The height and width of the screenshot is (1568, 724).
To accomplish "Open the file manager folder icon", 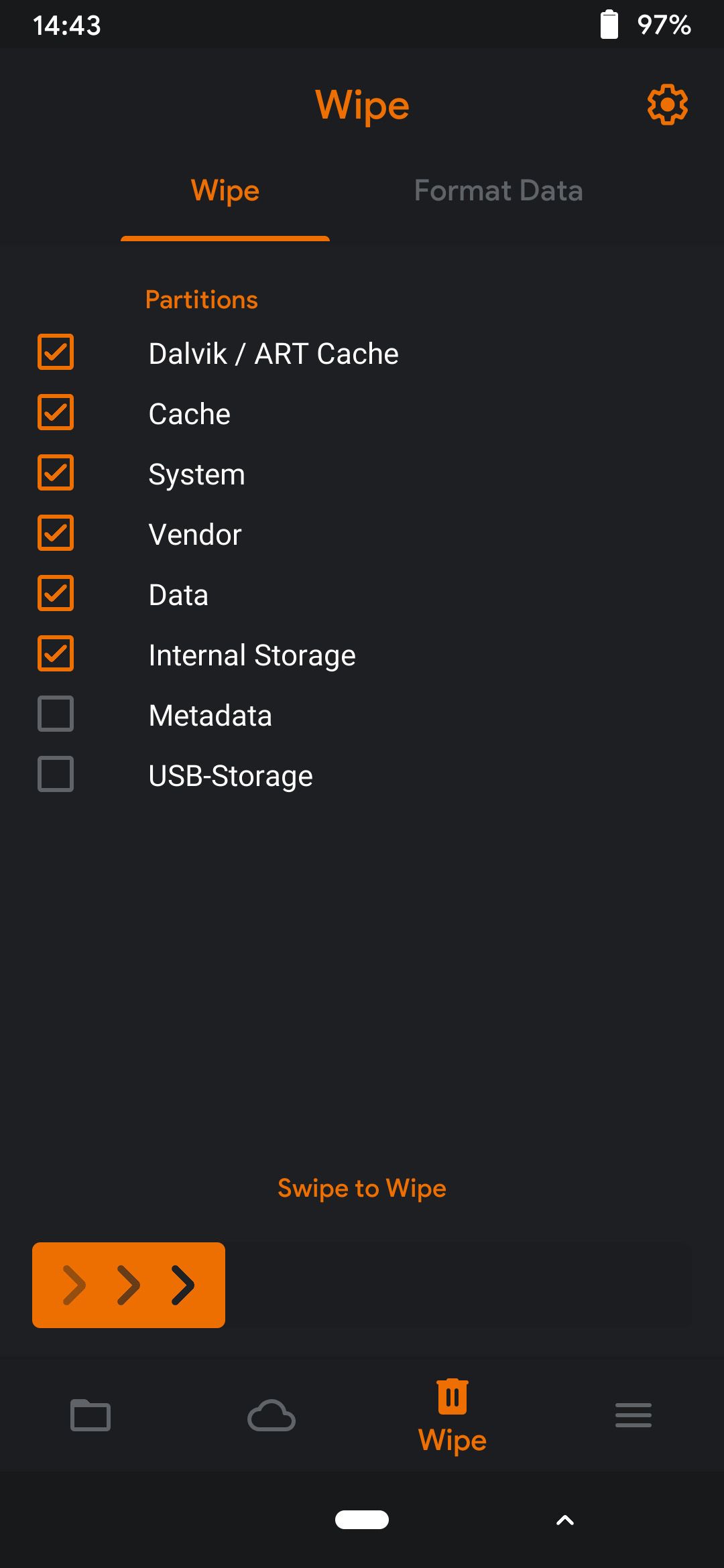I will click(90, 1415).
